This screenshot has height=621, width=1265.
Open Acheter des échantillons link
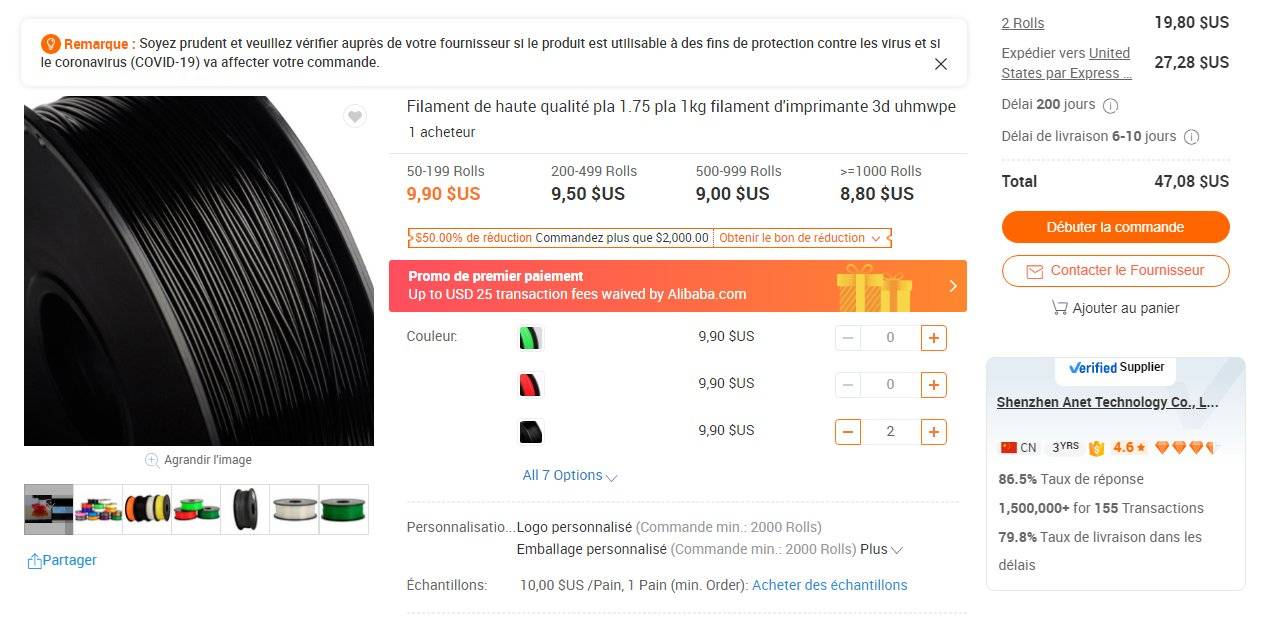[829, 585]
